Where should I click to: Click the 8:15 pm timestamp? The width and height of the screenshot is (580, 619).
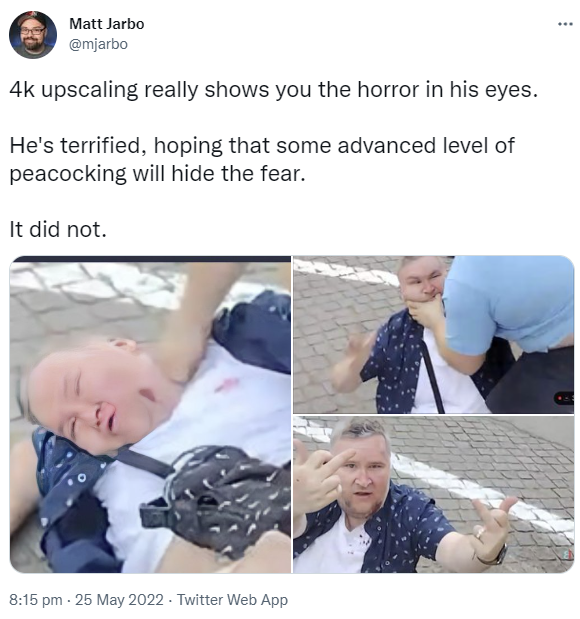tap(36, 600)
